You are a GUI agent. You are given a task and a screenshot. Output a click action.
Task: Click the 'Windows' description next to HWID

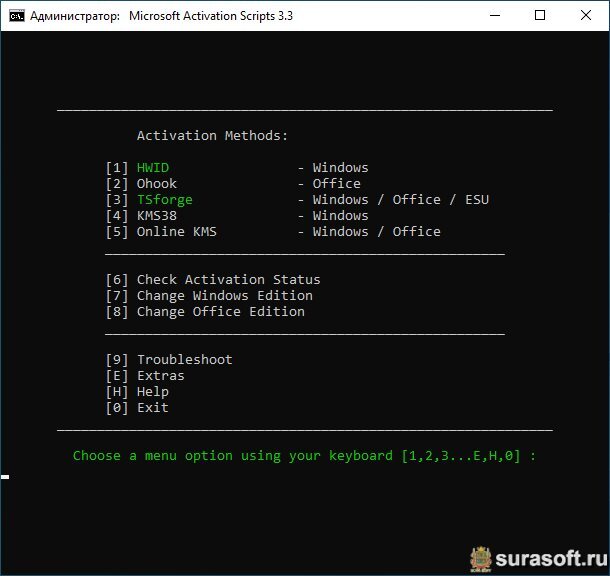point(340,168)
